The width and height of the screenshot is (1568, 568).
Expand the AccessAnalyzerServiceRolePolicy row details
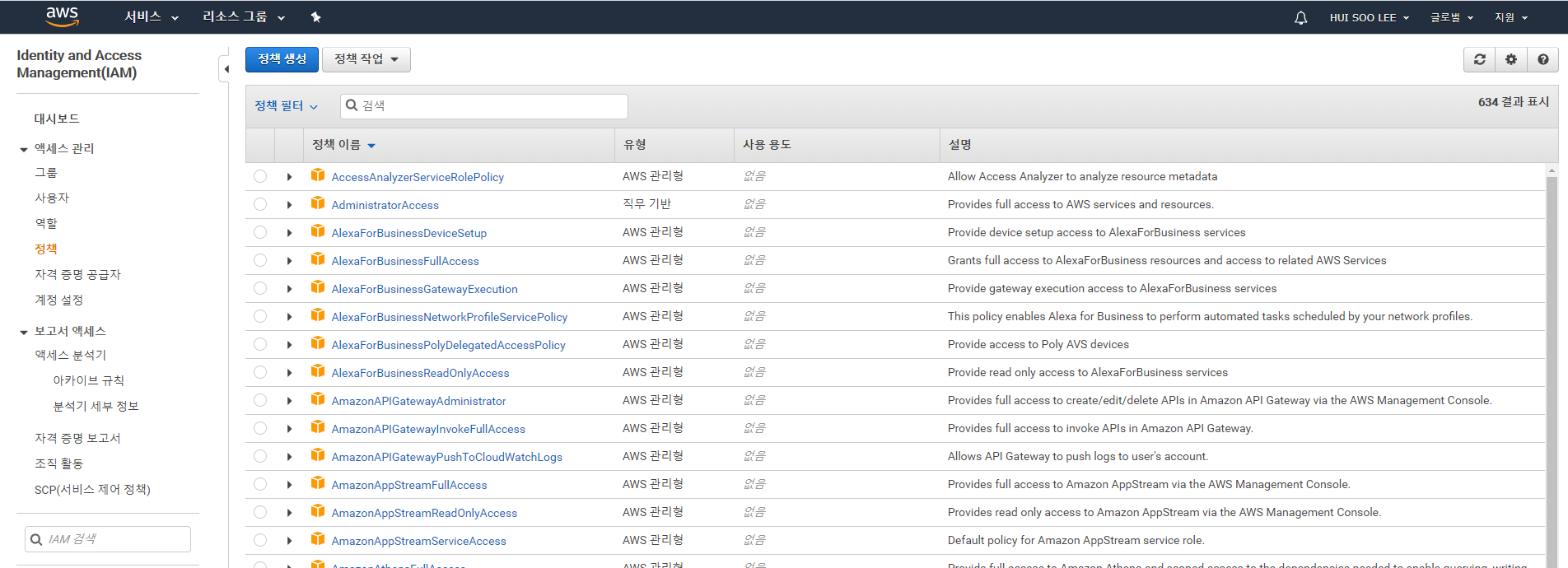pyautogui.click(x=289, y=177)
